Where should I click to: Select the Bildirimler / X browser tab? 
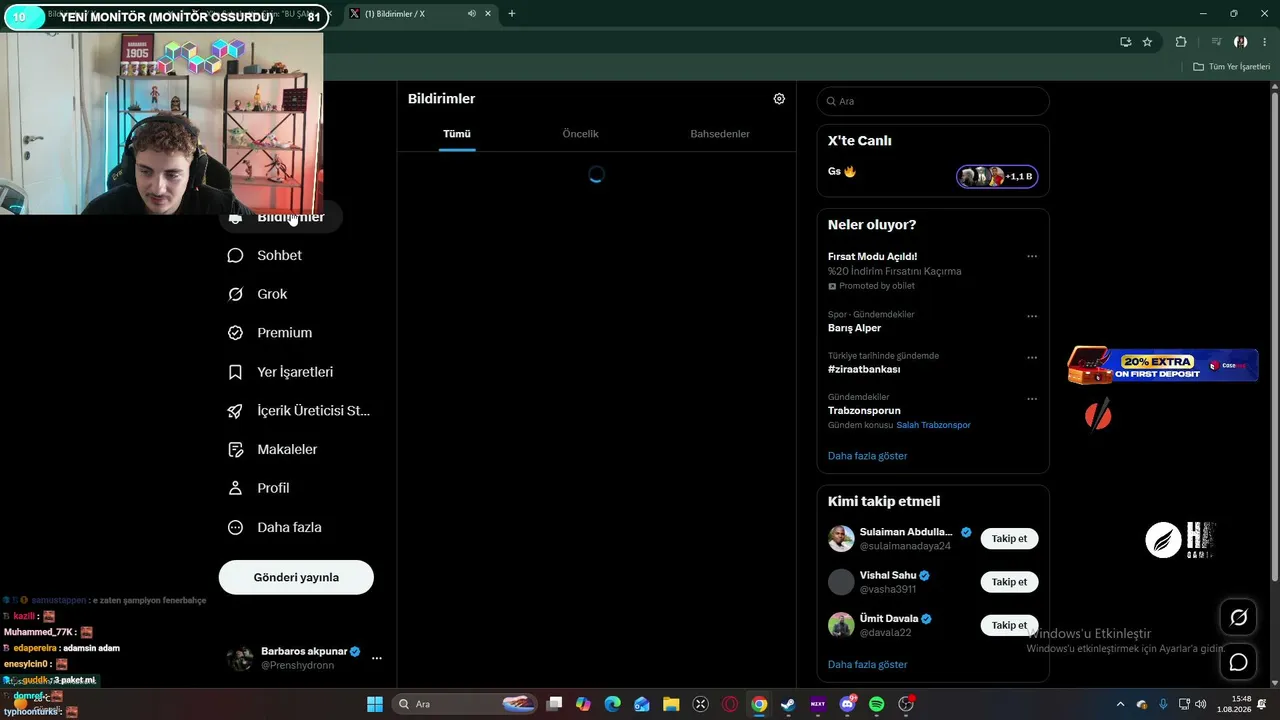[x=419, y=14]
